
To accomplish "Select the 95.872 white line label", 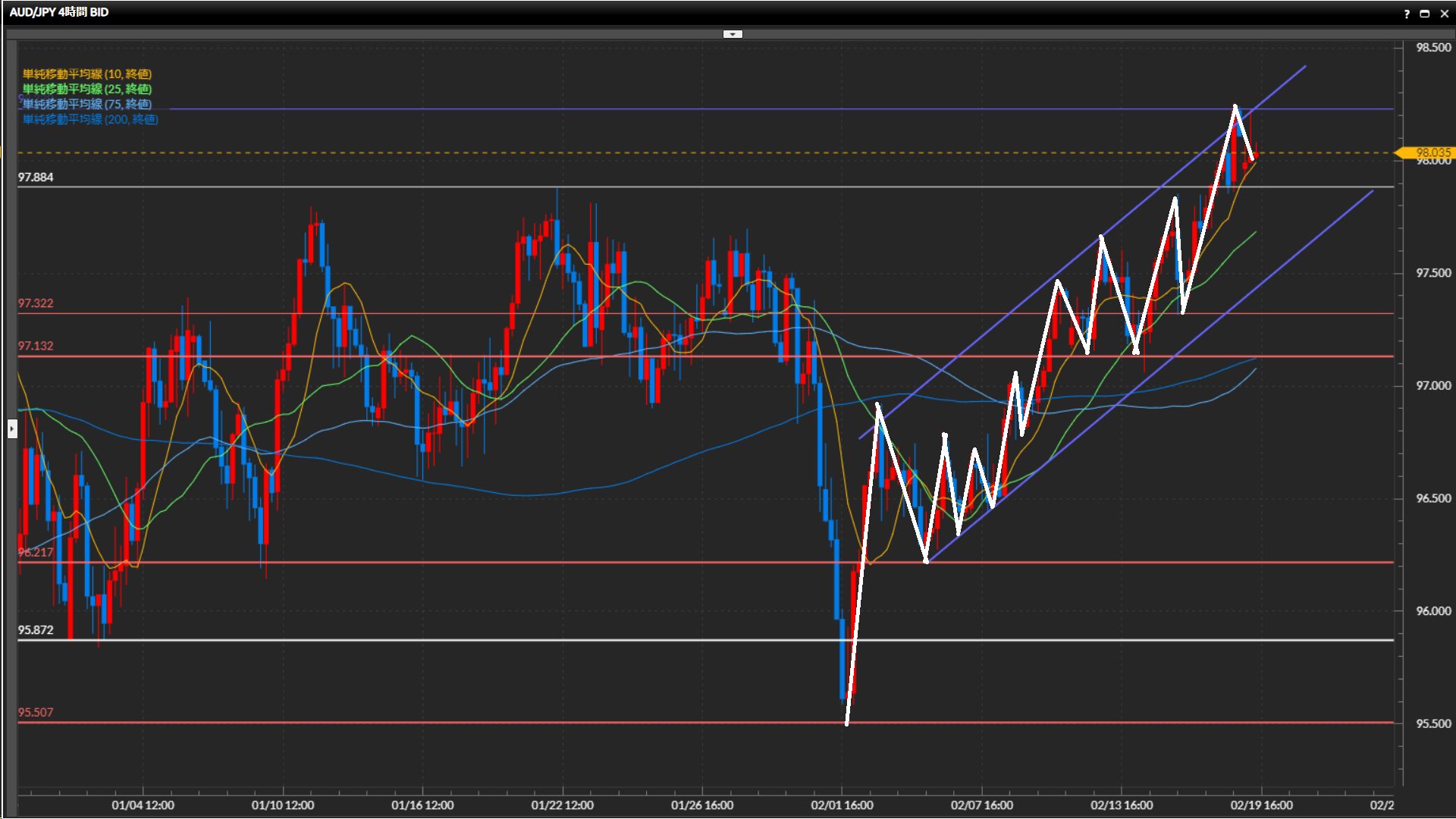I will [x=36, y=630].
